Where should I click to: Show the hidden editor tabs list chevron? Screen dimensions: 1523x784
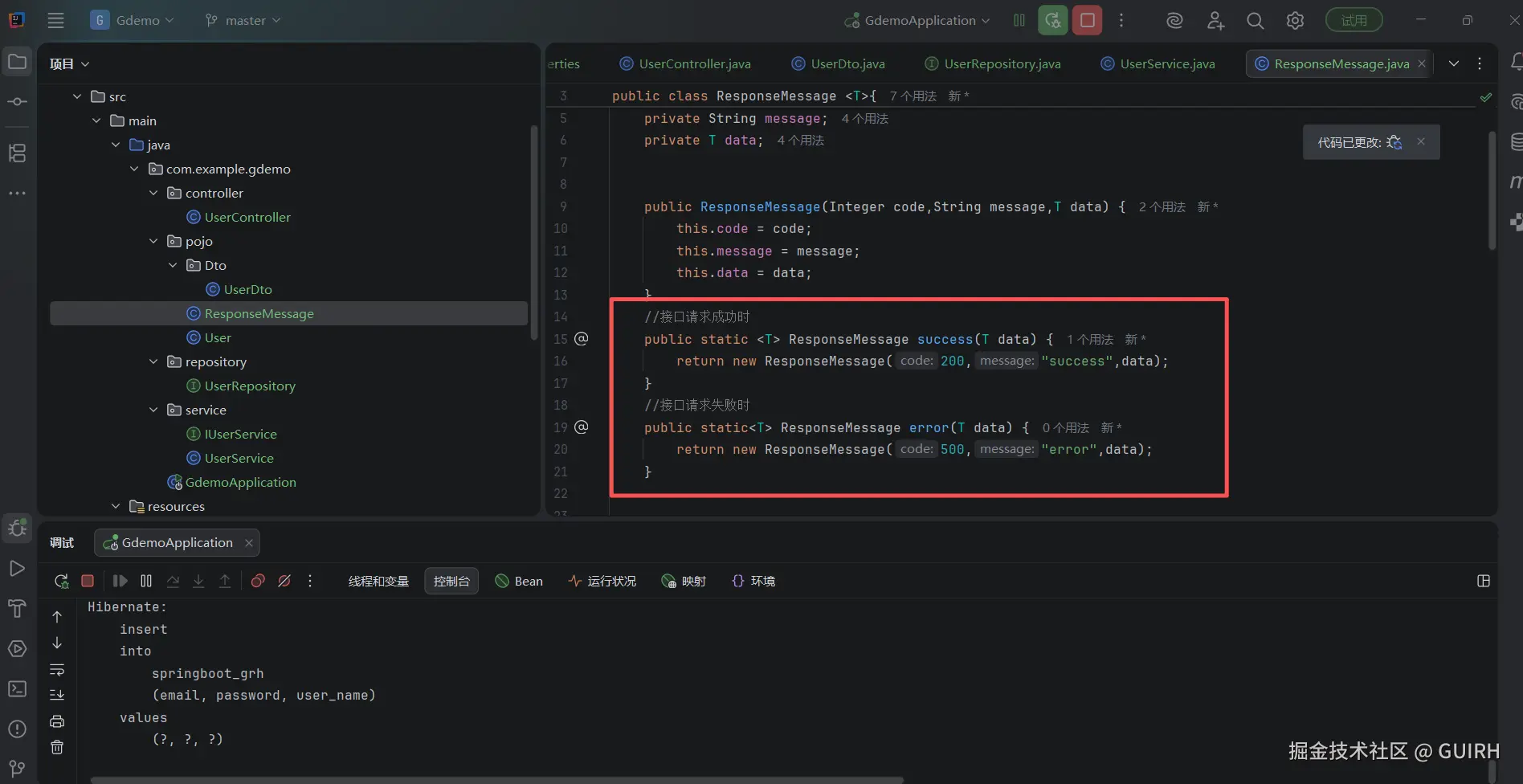click(1454, 63)
